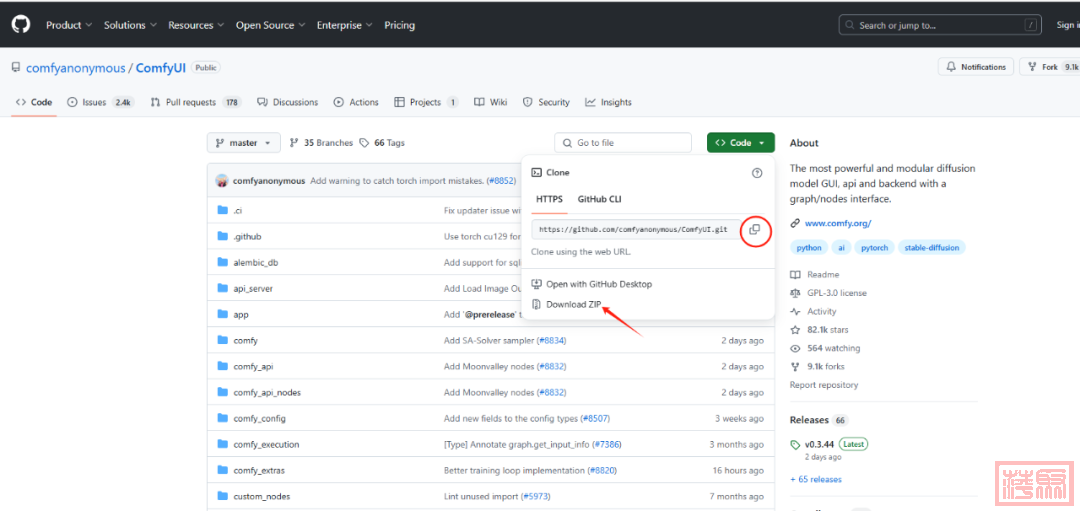This screenshot has width=1080, height=511.
Task: Click Download ZIP option
Action: pyautogui.click(x=573, y=304)
